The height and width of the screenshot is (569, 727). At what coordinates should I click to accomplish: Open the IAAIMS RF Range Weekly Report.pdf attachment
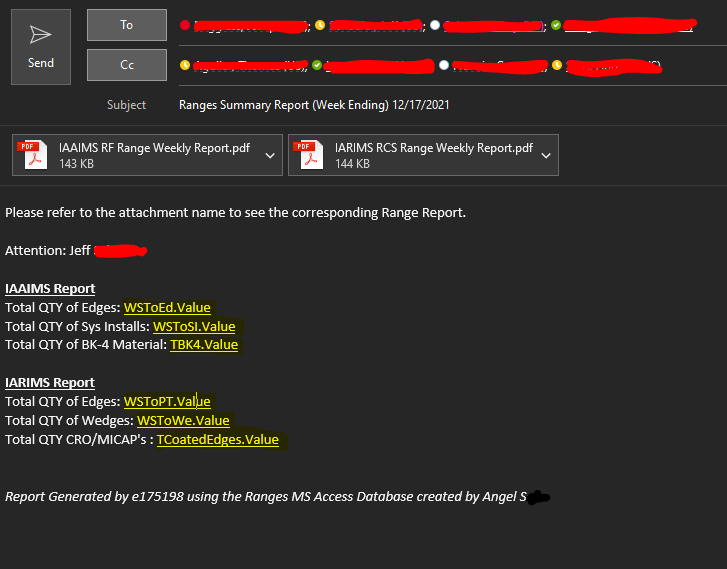coord(147,155)
